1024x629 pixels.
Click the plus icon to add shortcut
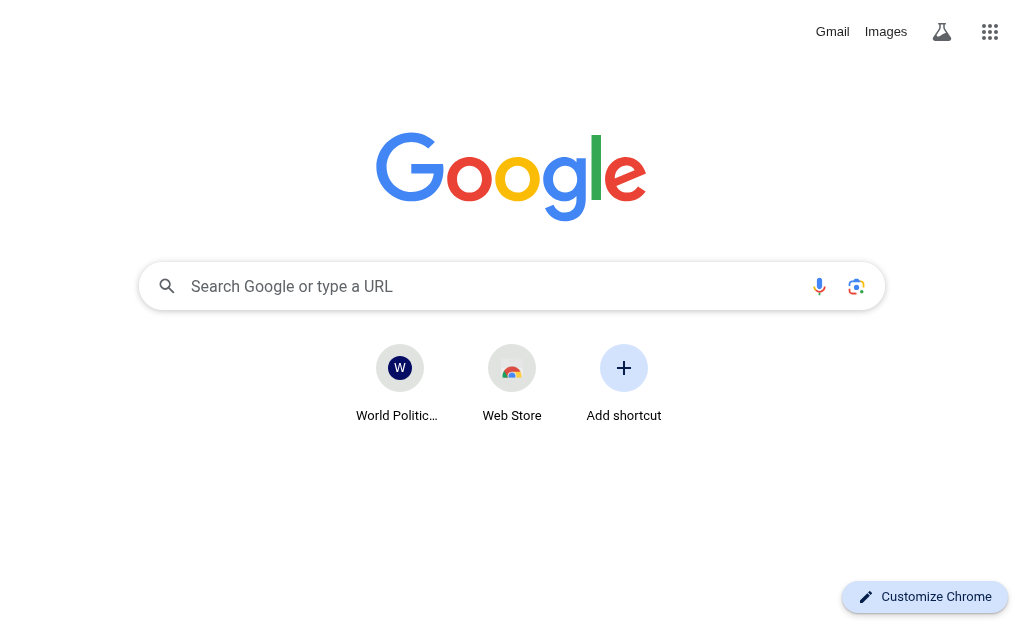pos(624,368)
